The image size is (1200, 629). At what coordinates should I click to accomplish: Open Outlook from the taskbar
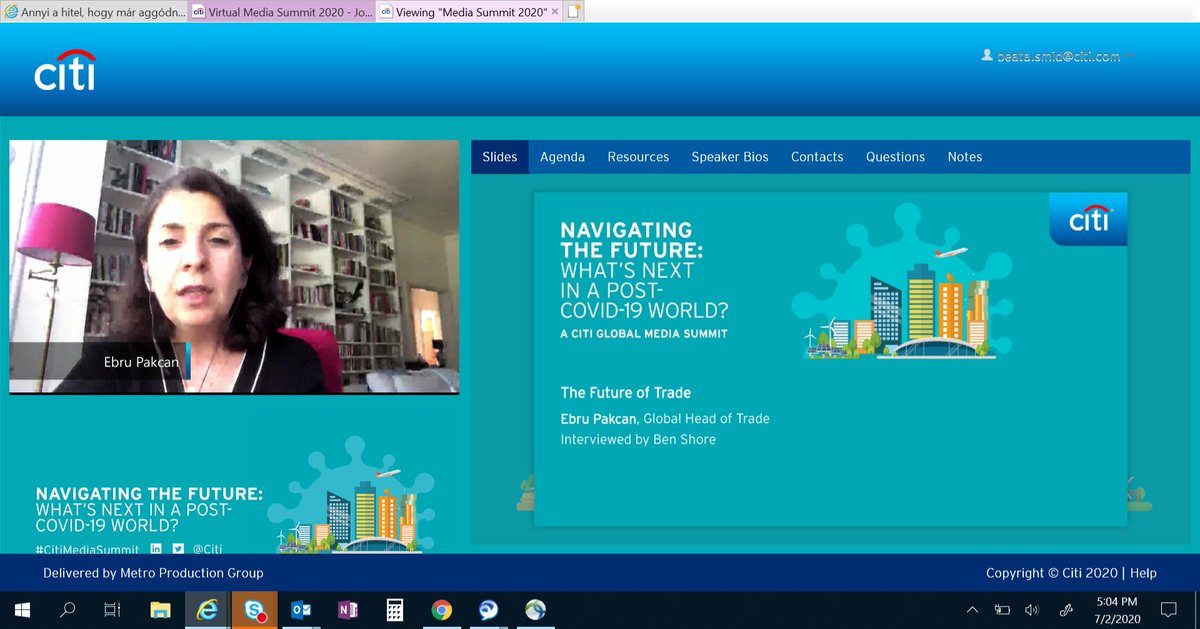click(x=301, y=609)
